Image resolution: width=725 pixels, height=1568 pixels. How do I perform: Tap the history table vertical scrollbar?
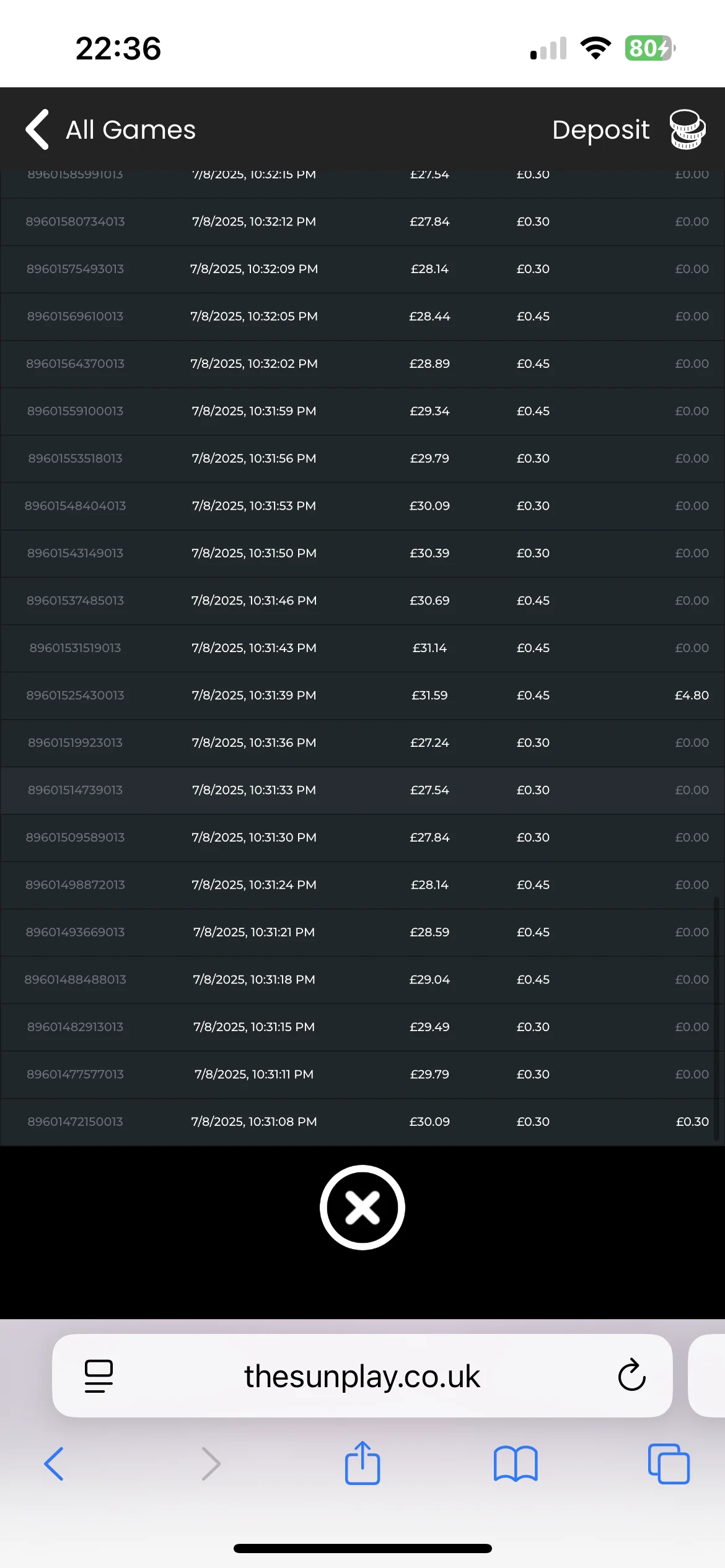coord(716,1019)
